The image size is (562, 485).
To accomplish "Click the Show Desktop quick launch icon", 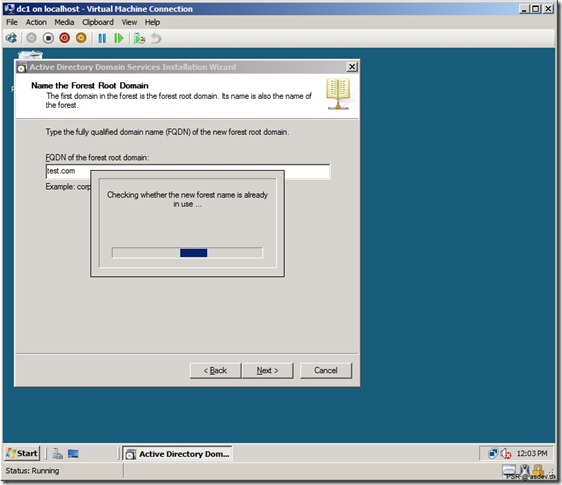I will click(73, 454).
